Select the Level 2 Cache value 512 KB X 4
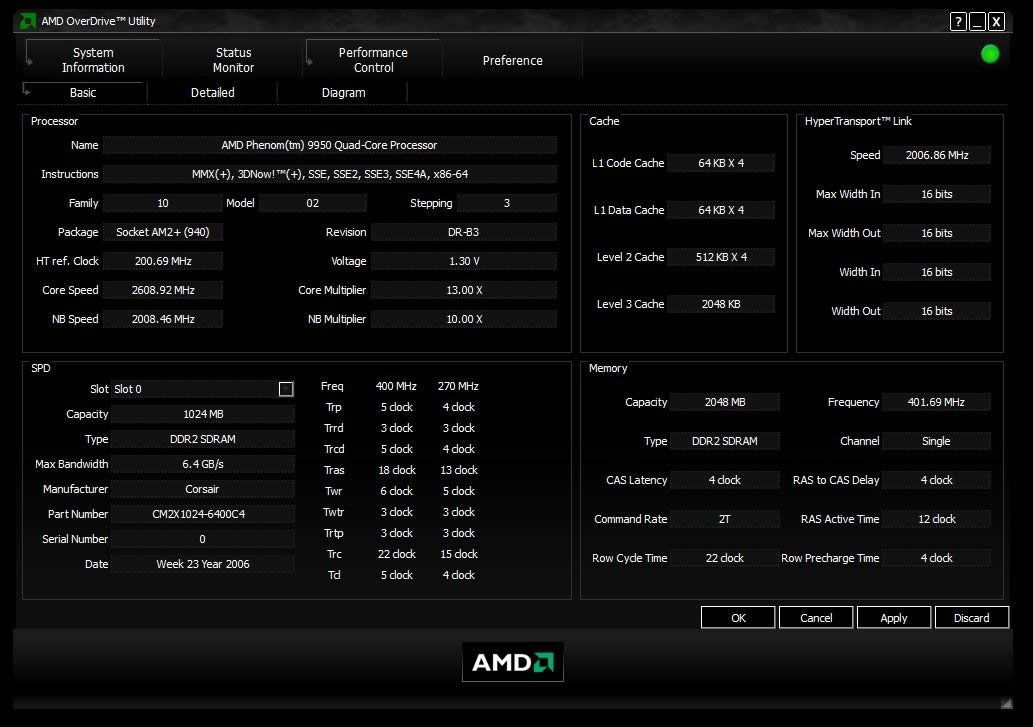The width and height of the screenshot is (1033, 727). [x=721, y=257]
